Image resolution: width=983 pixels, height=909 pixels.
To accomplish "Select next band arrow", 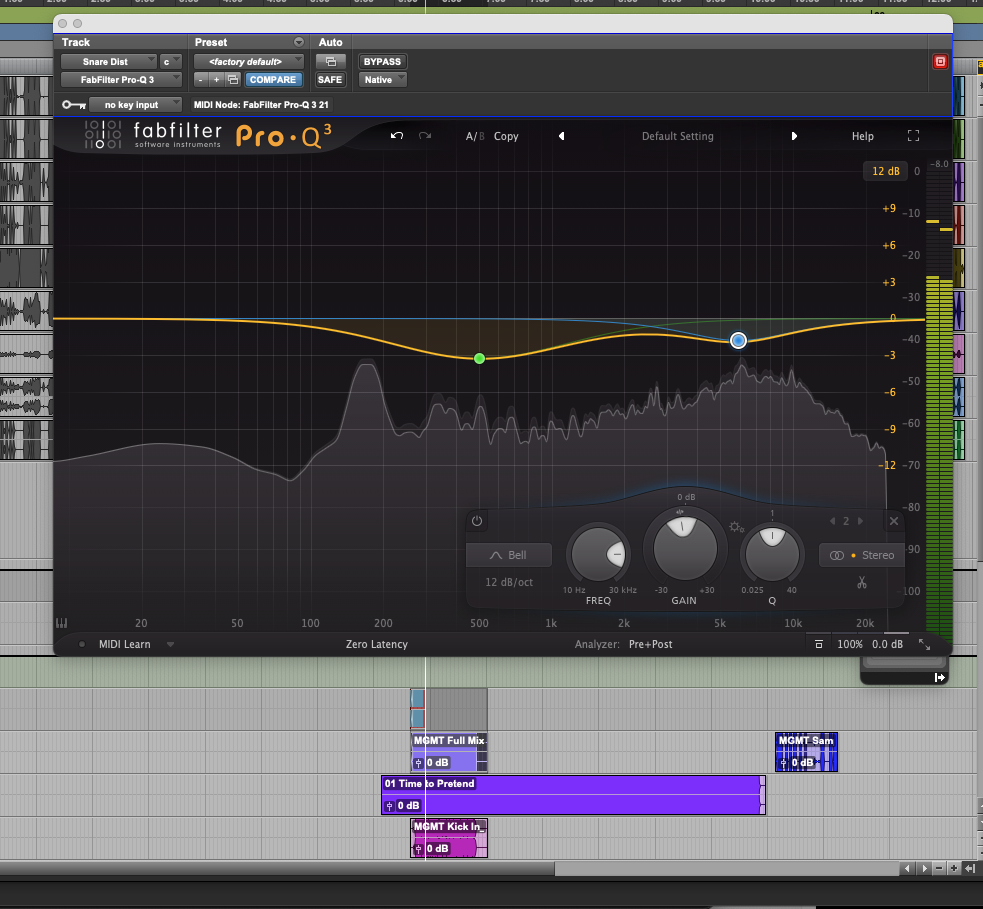I will (x=860, y=521).
